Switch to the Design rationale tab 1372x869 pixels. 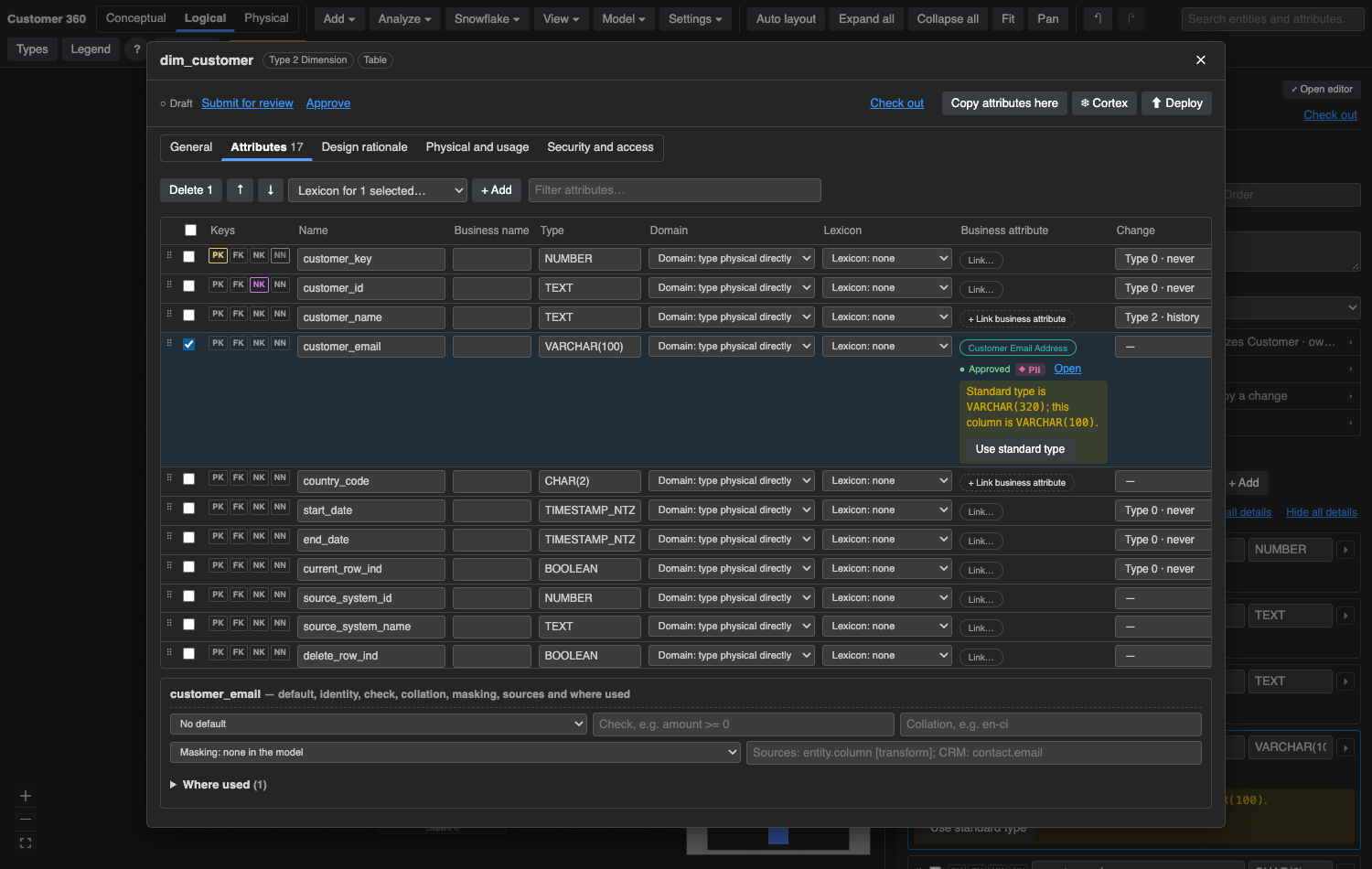coord(364,147)
